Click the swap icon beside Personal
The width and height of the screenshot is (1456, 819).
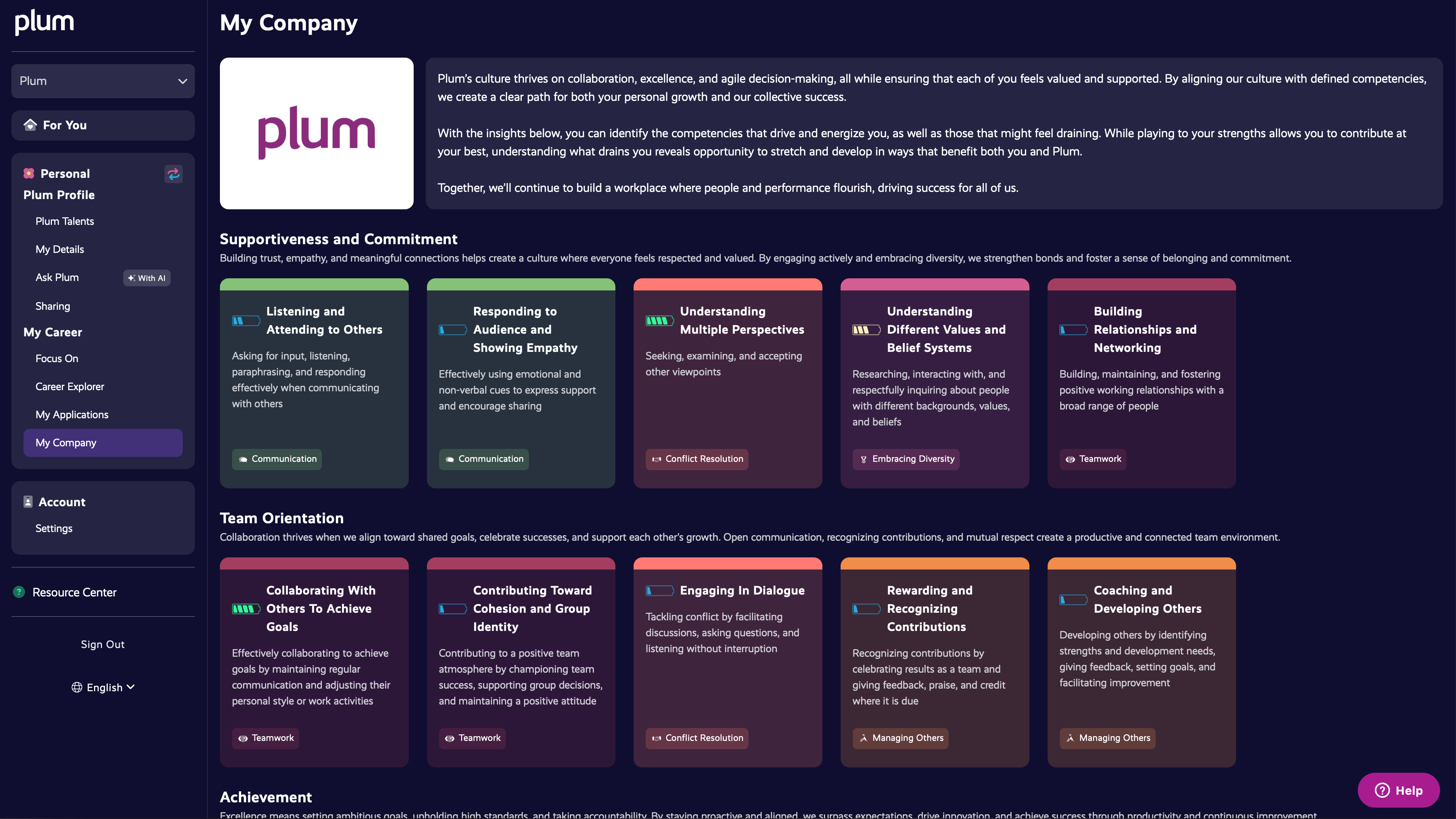(x=174, y=174)
